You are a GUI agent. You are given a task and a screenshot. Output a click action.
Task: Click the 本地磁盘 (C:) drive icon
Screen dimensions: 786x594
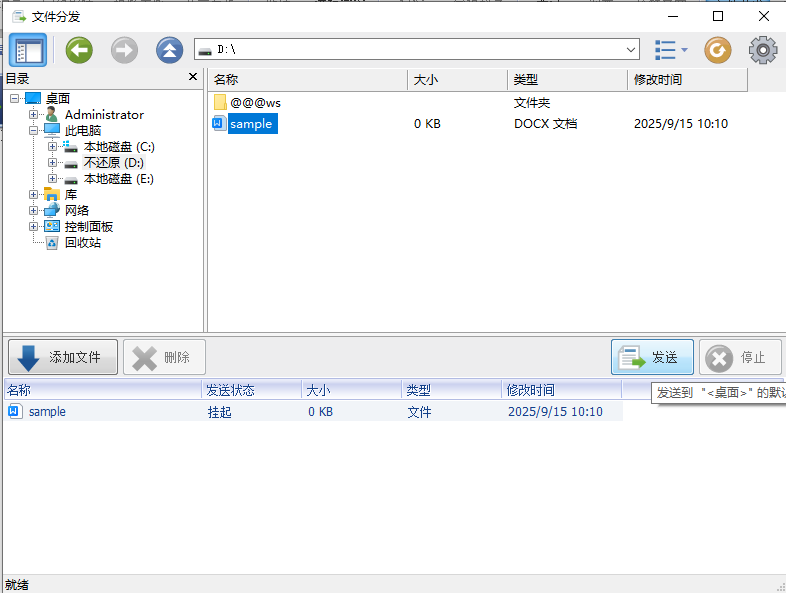(x=71, y=146)
